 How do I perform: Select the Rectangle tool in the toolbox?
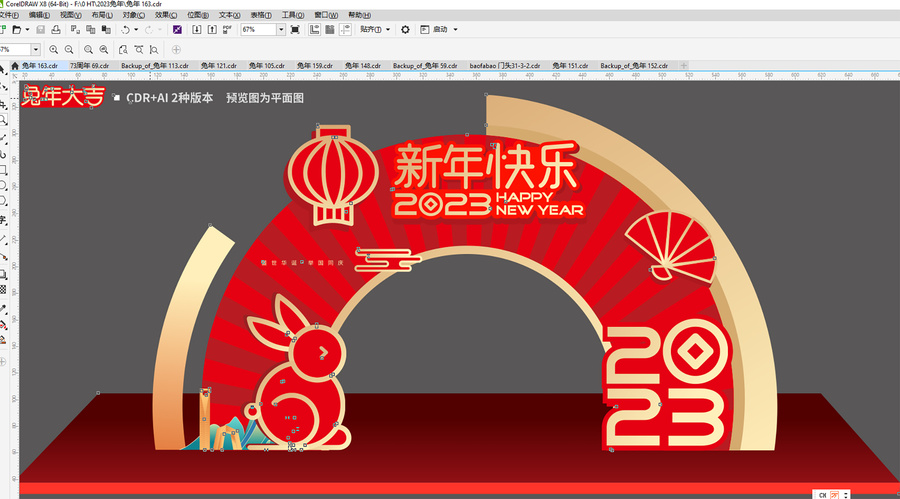(x=3, y=171)
